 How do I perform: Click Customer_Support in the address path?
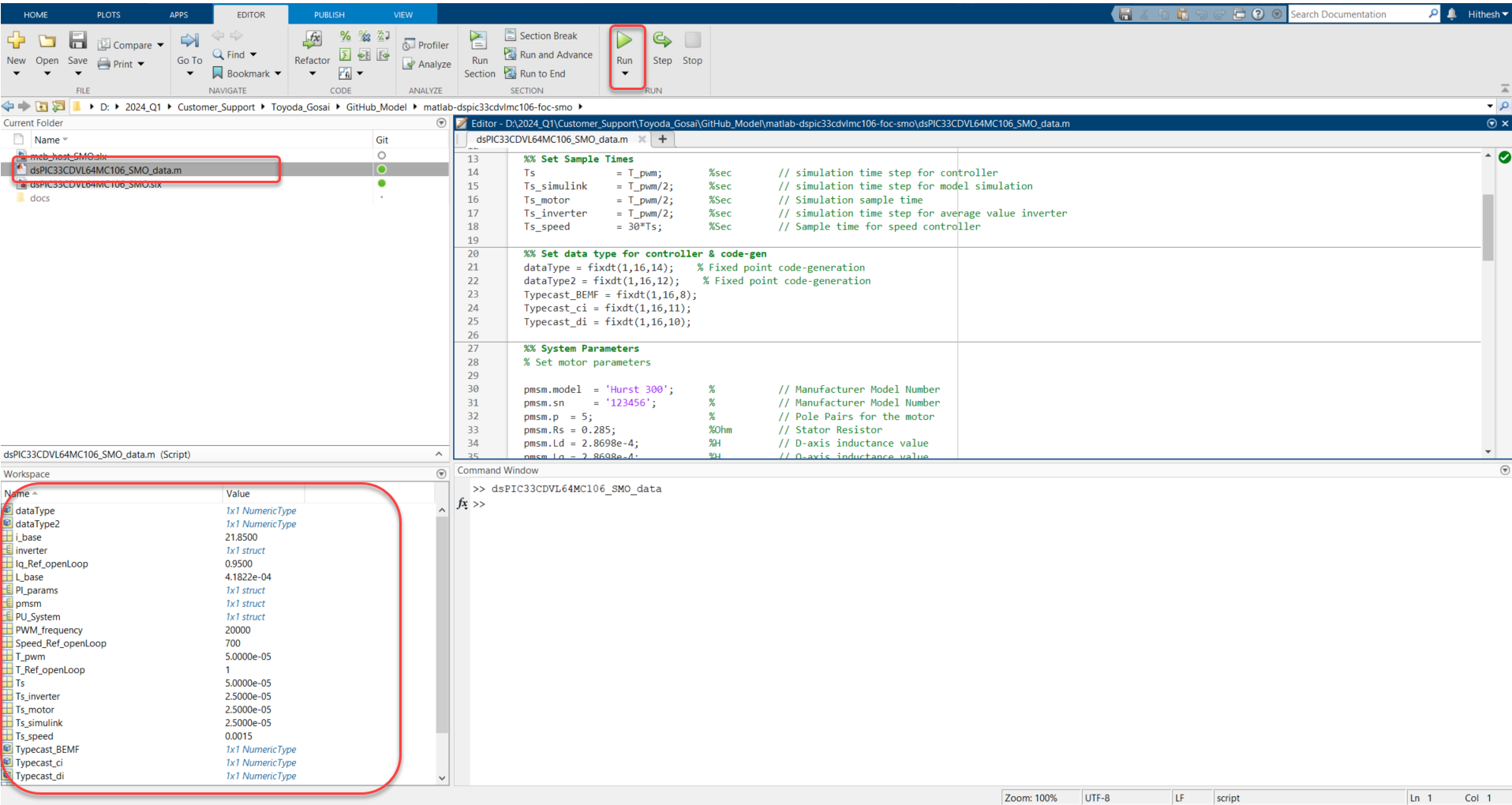215,107
